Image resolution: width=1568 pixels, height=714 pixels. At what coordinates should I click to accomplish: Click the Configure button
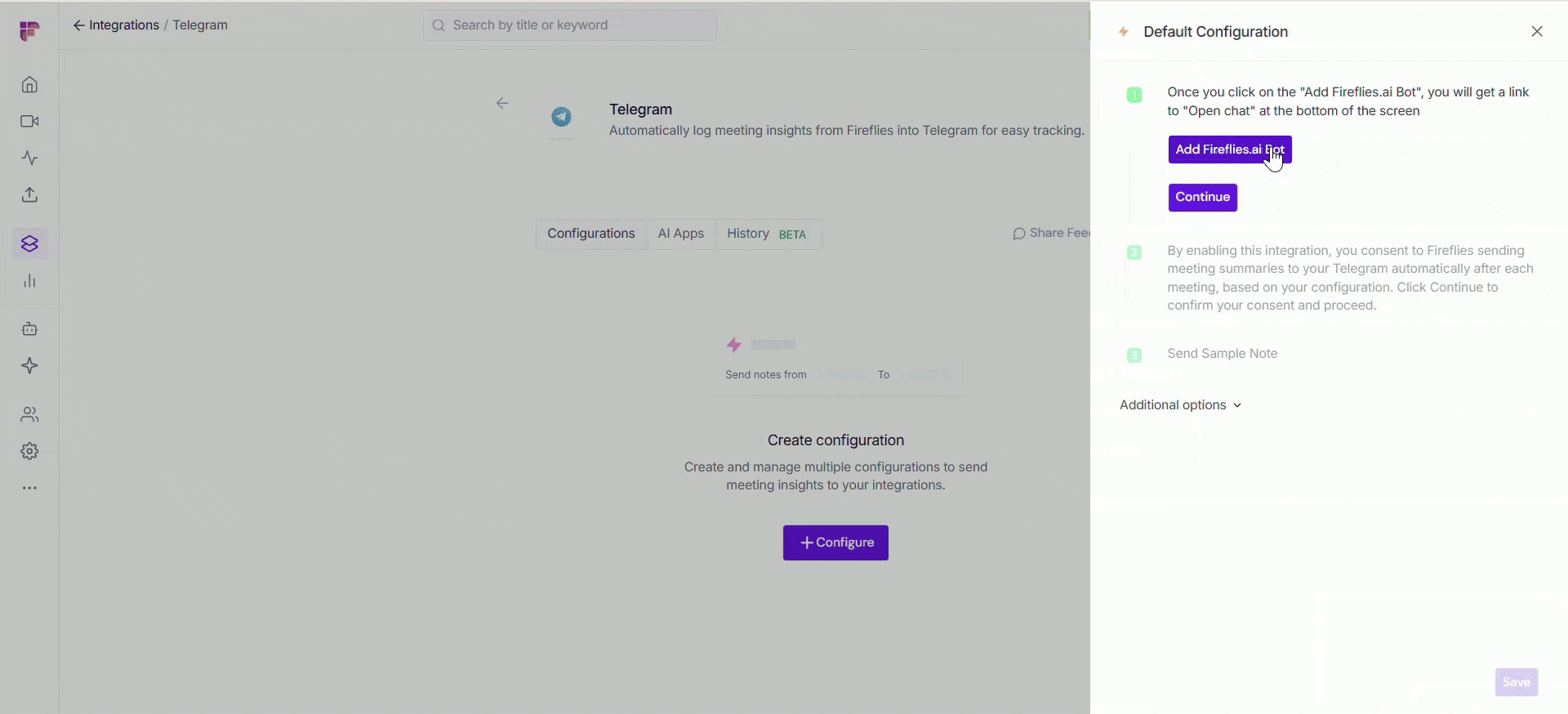tap(835, 543)
